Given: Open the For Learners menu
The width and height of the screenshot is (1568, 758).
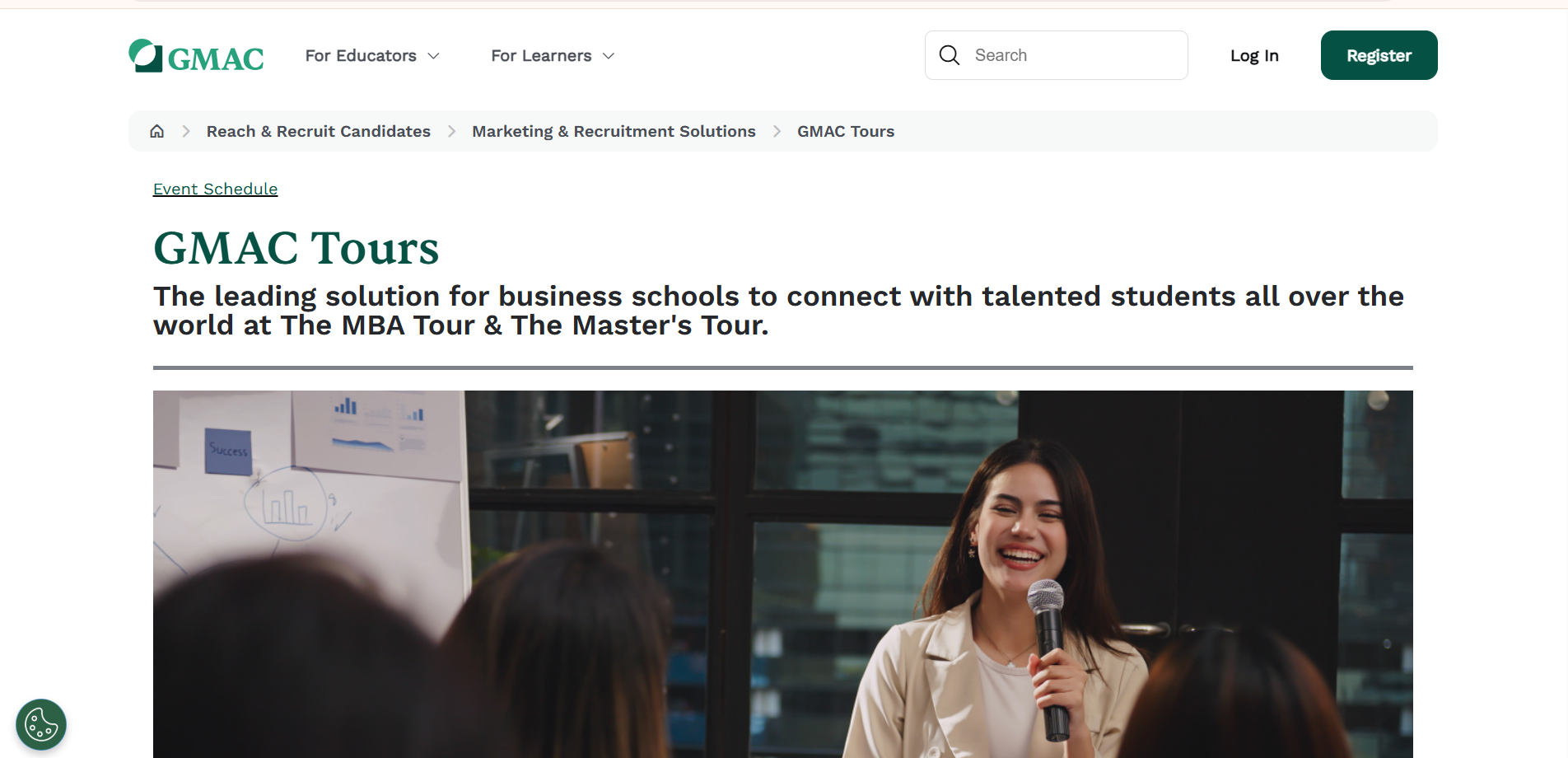Looking at the screenshot, I should (553, 56).
